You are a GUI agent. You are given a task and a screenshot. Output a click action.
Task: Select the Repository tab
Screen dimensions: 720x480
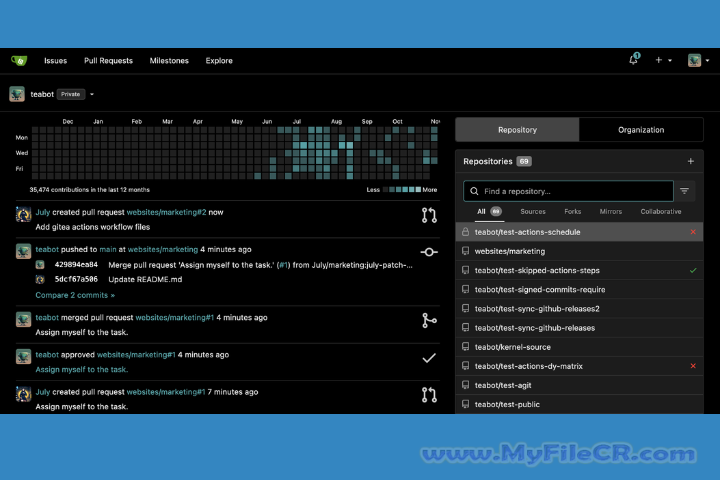[517, 129]
